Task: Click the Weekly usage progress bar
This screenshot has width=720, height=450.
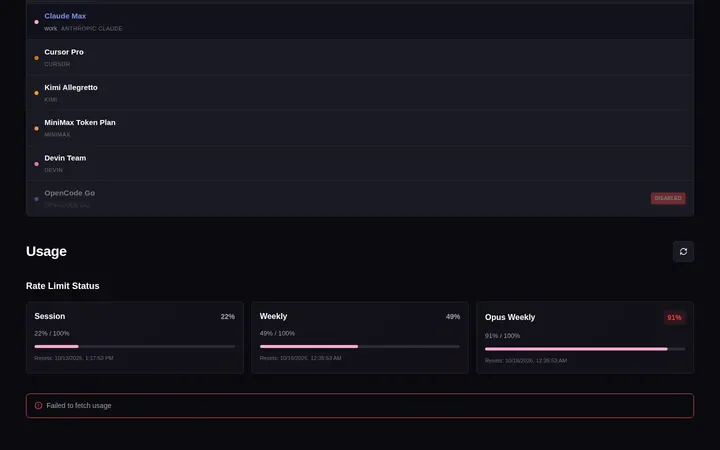Action: [360, 346]
